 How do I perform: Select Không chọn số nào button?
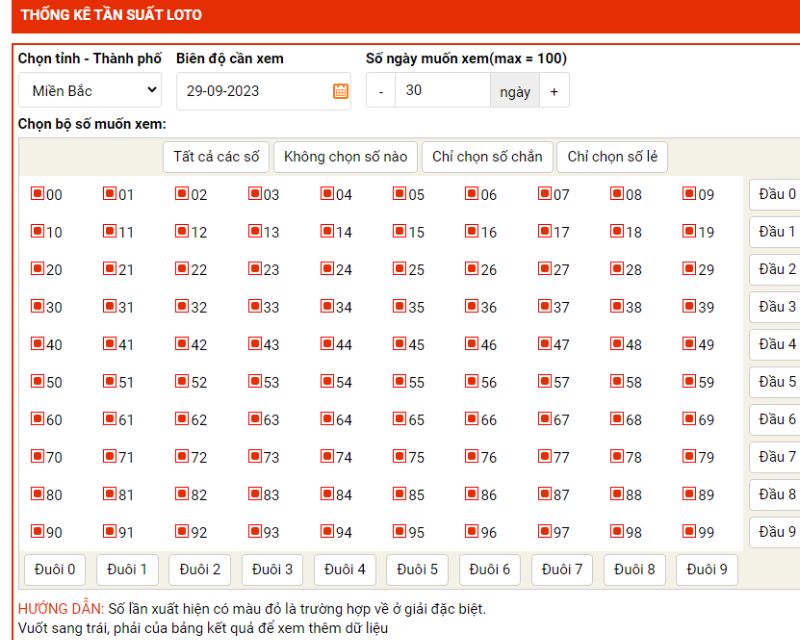pos(345,157)
